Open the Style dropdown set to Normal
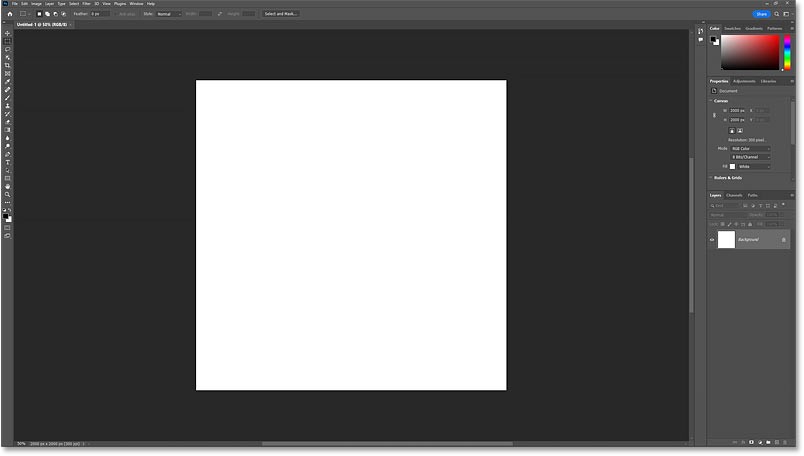804x456 pixels. pos(168,14)
